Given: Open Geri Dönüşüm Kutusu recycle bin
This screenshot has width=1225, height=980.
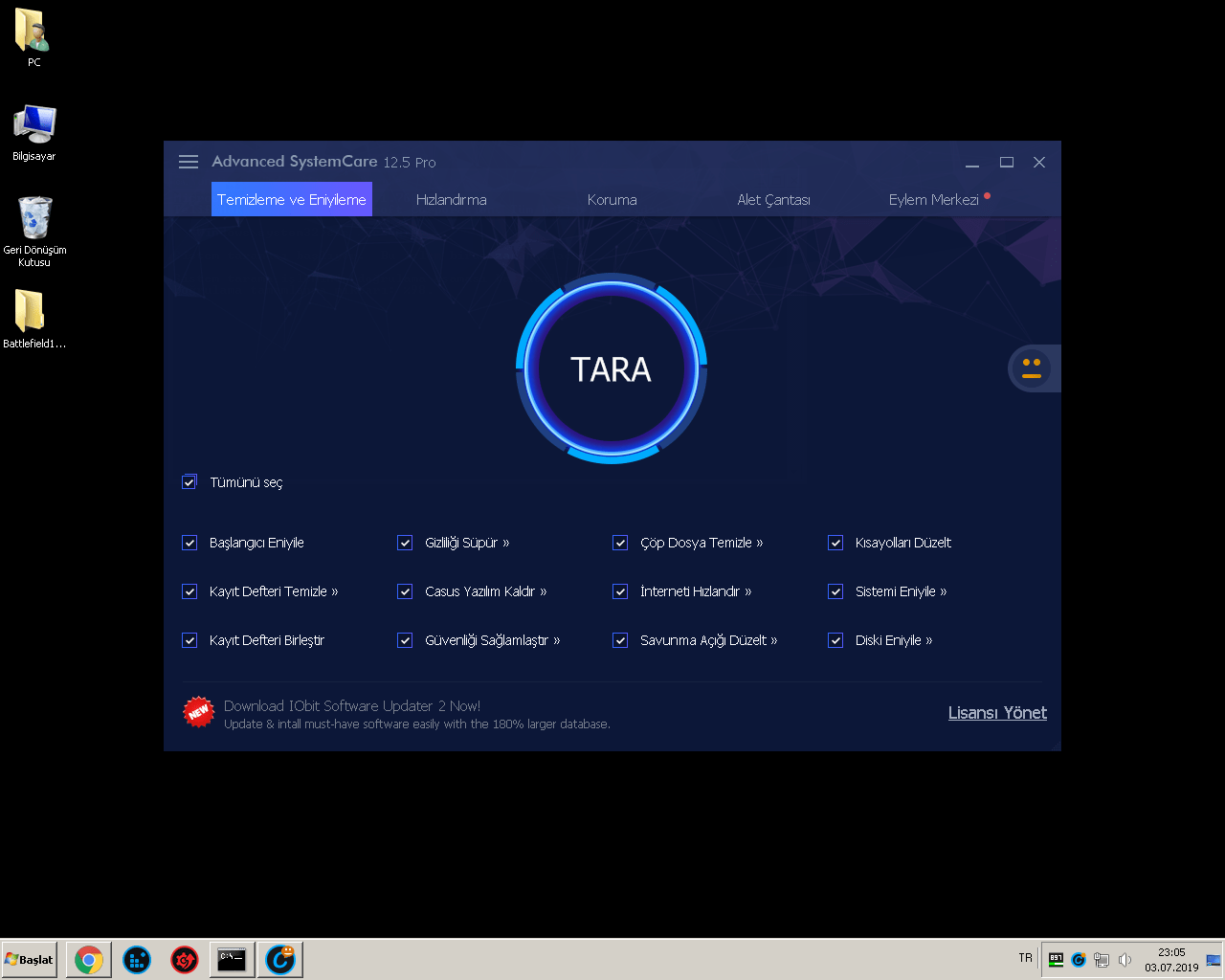Looking at the screenshot, I should pos(34,232).
